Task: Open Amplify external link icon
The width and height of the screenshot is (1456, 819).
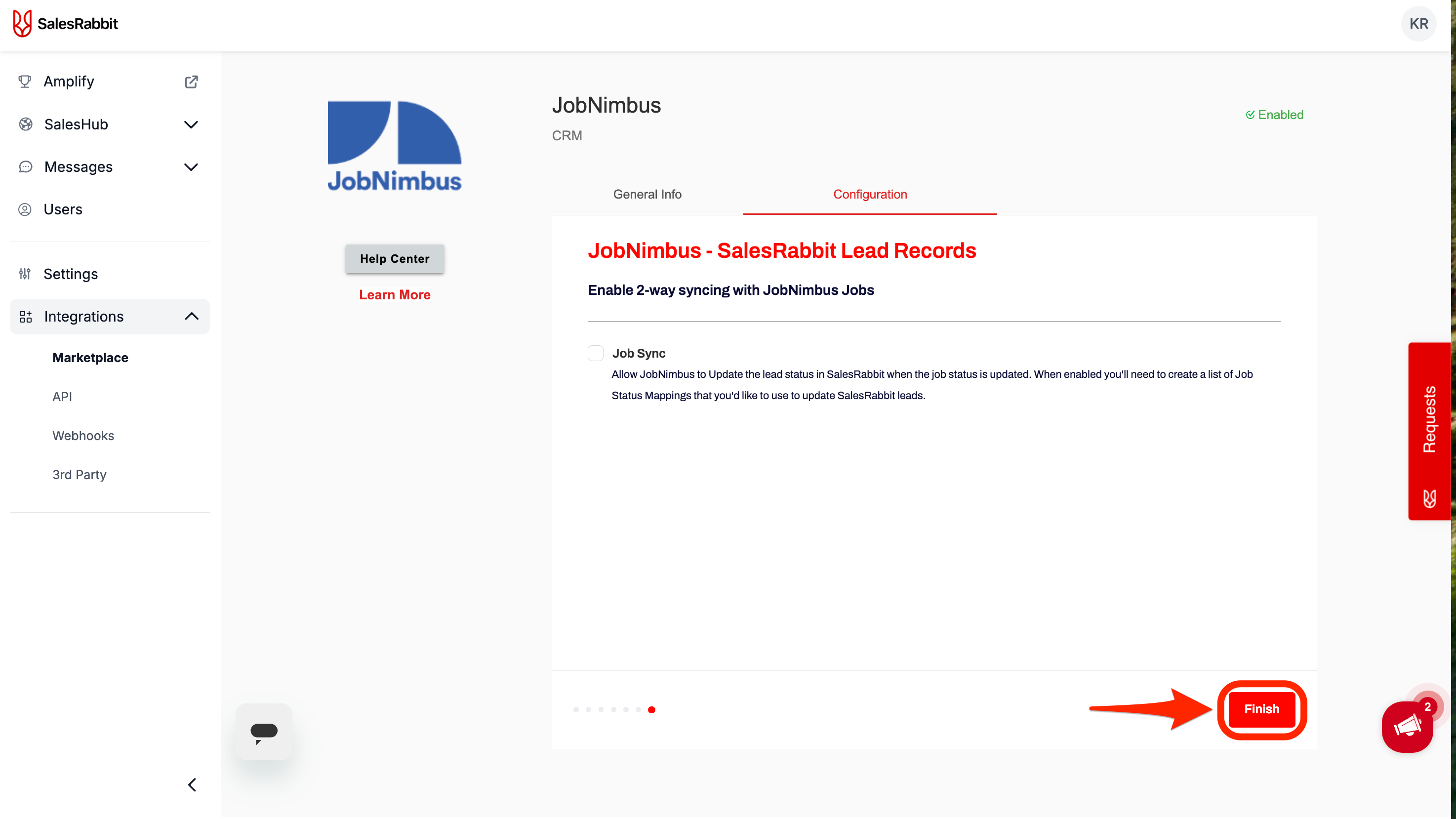Action: tap(191, 82)
